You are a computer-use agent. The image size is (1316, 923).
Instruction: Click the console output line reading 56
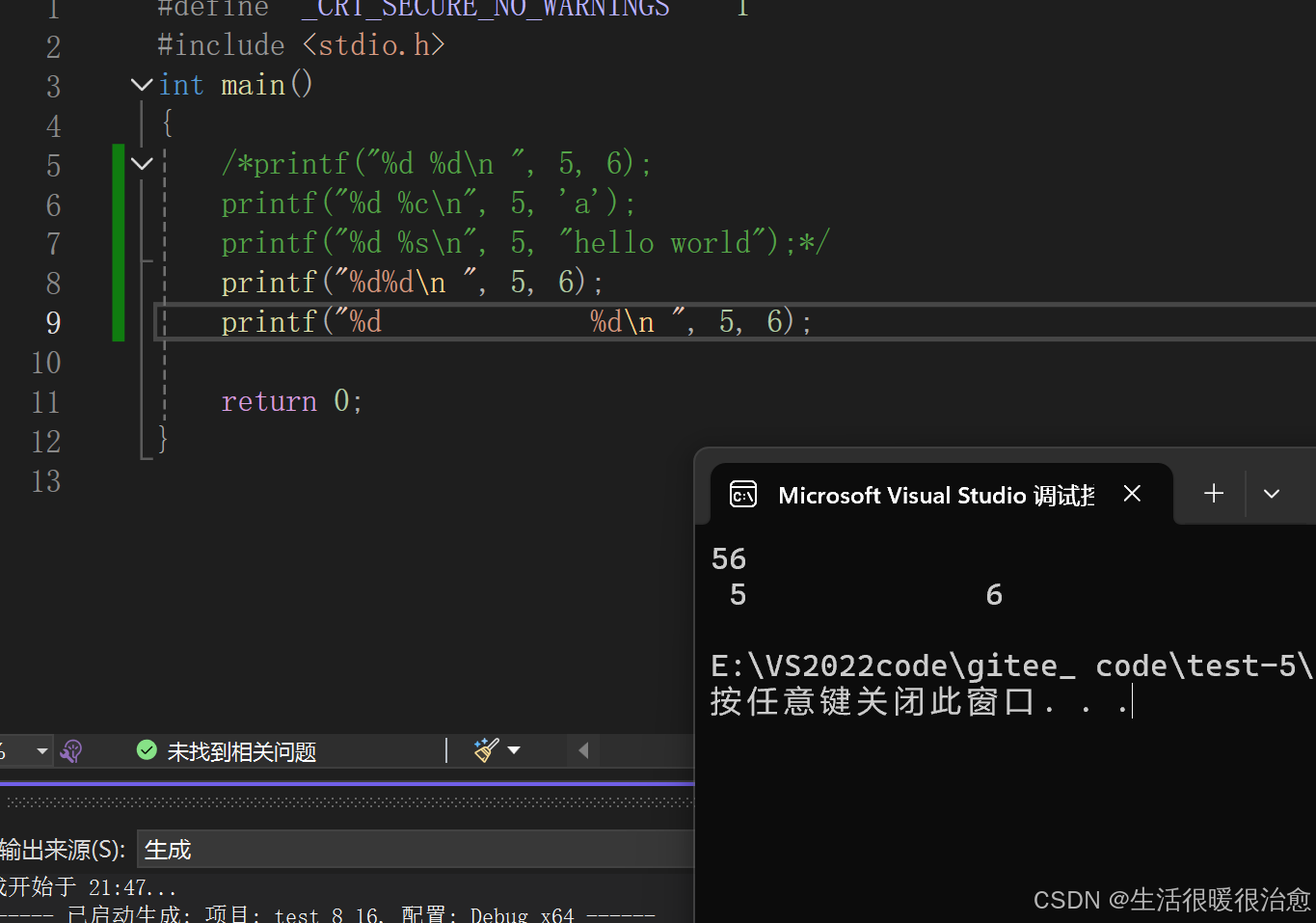pyautogui.click(x=729, y=559)
